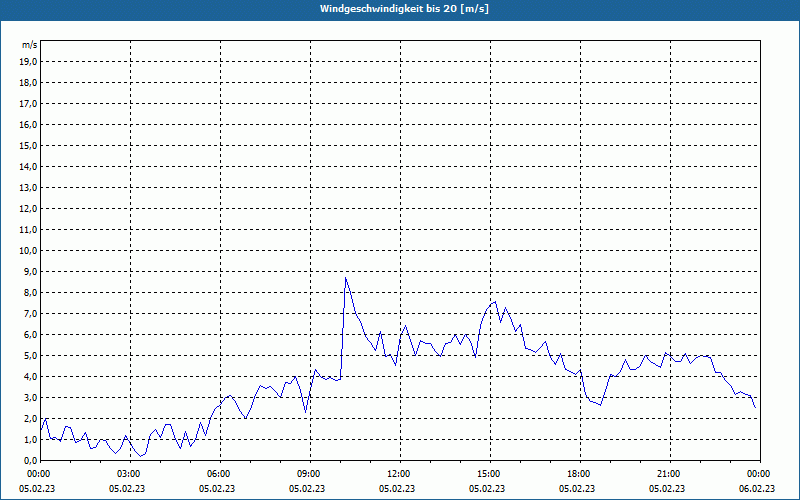Select the '16,0' y-axis label
Viewport: 800px width, 500px height.
click(x=28, y=124)
